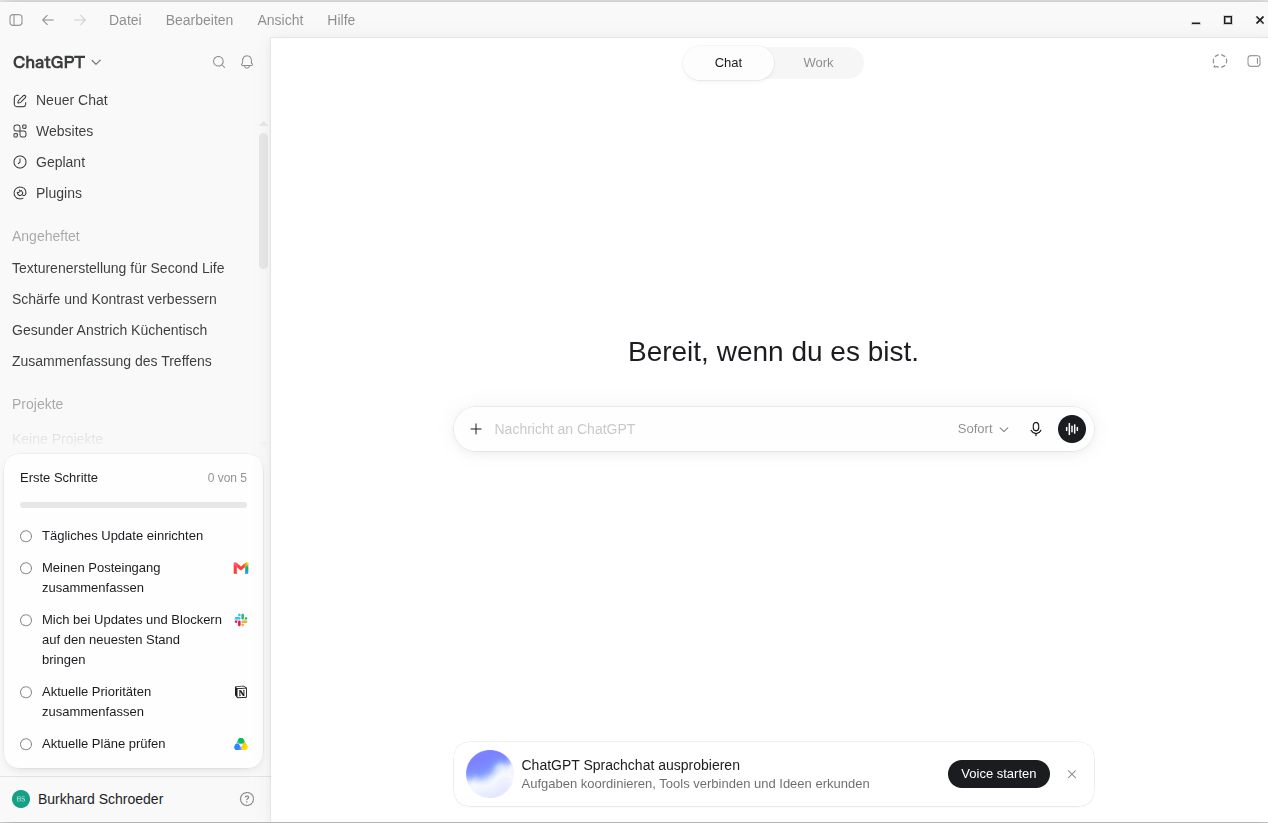The height and width of the screenshot is (823, 1268).
Task: Open search with the magnifier icon
Action: [219, 62]
